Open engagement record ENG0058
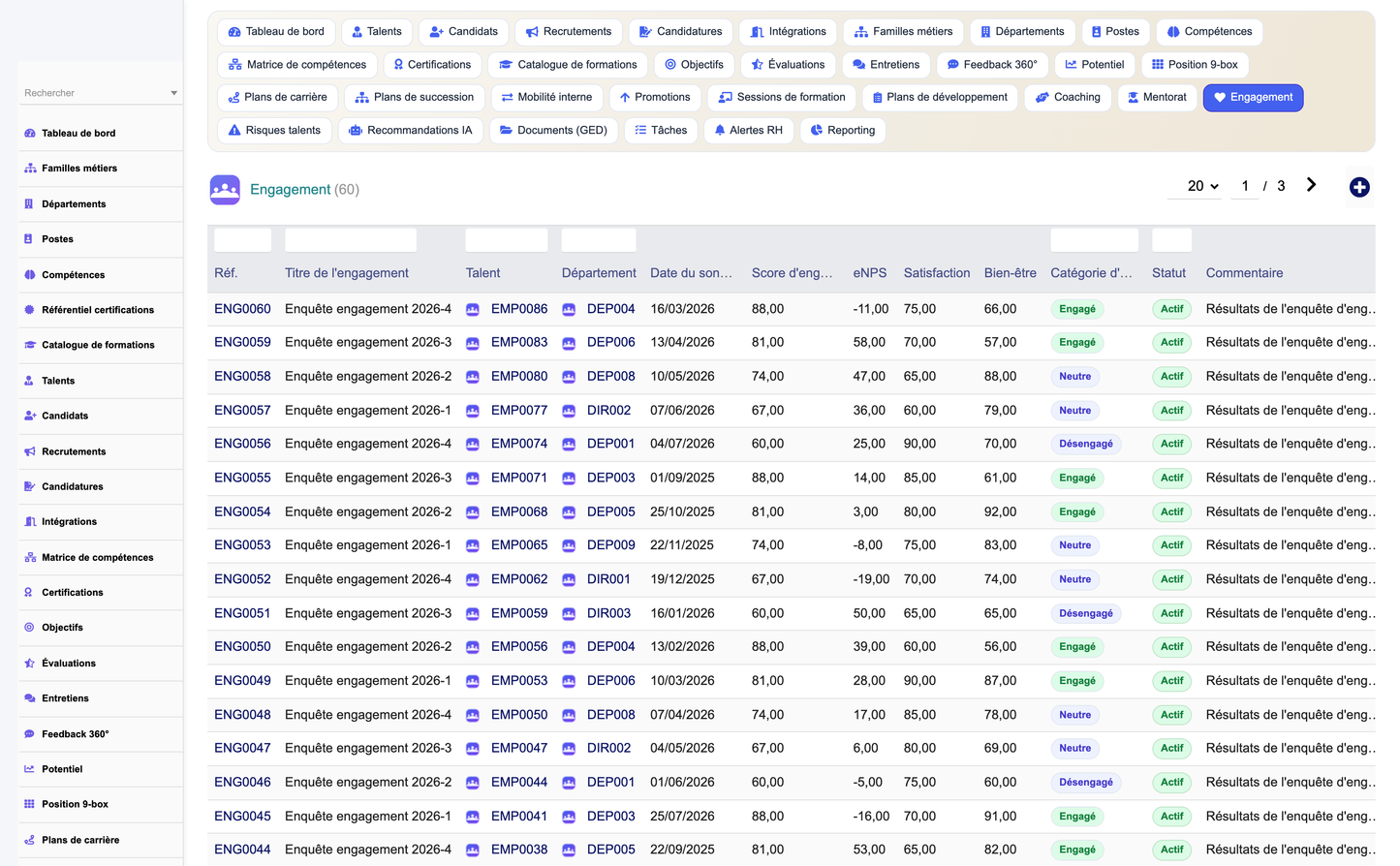 click(242, 376)
